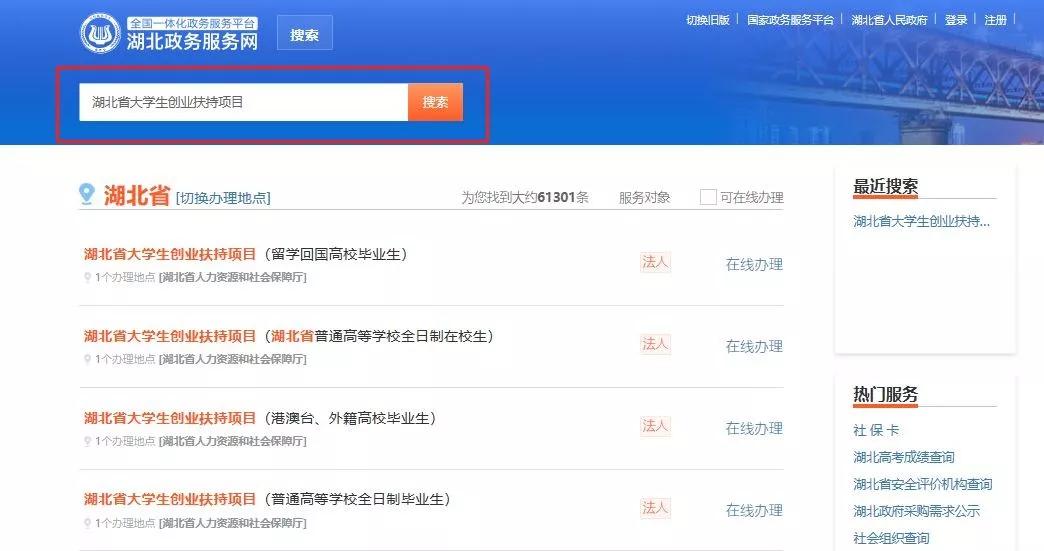Viewport: 1044px width, 551px height.
Task: Click [切换办理地点] to change location
Action: tap(223, 198)
